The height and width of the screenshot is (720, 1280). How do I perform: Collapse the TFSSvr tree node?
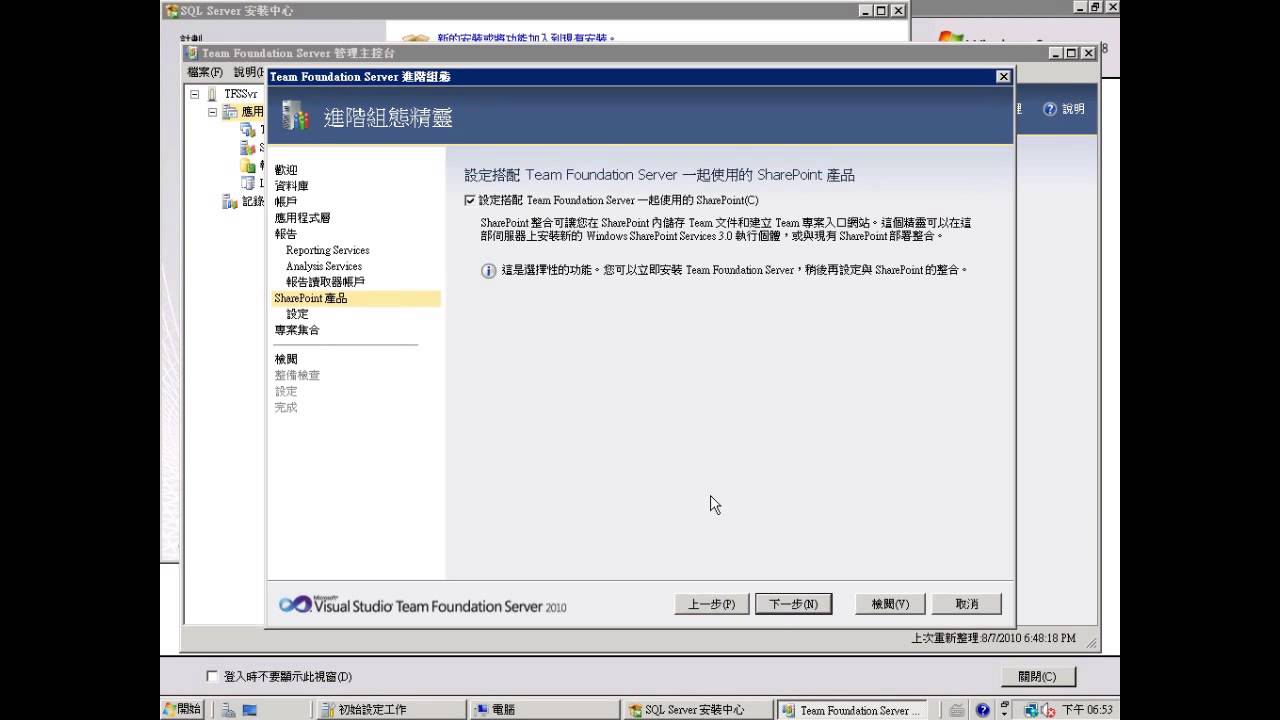(x=195, y=94)
